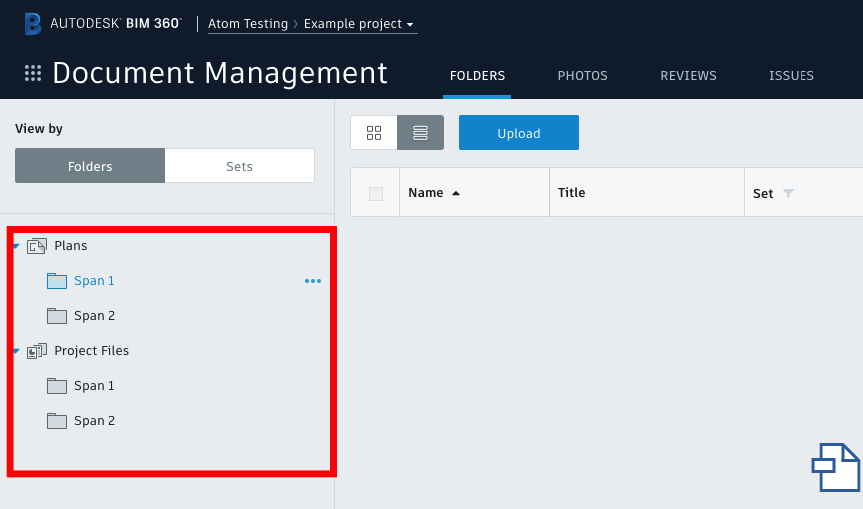This screenshot has height=509, width=863.
Task: Open the PHOTOS tab
Action: [x=582, y=76]
